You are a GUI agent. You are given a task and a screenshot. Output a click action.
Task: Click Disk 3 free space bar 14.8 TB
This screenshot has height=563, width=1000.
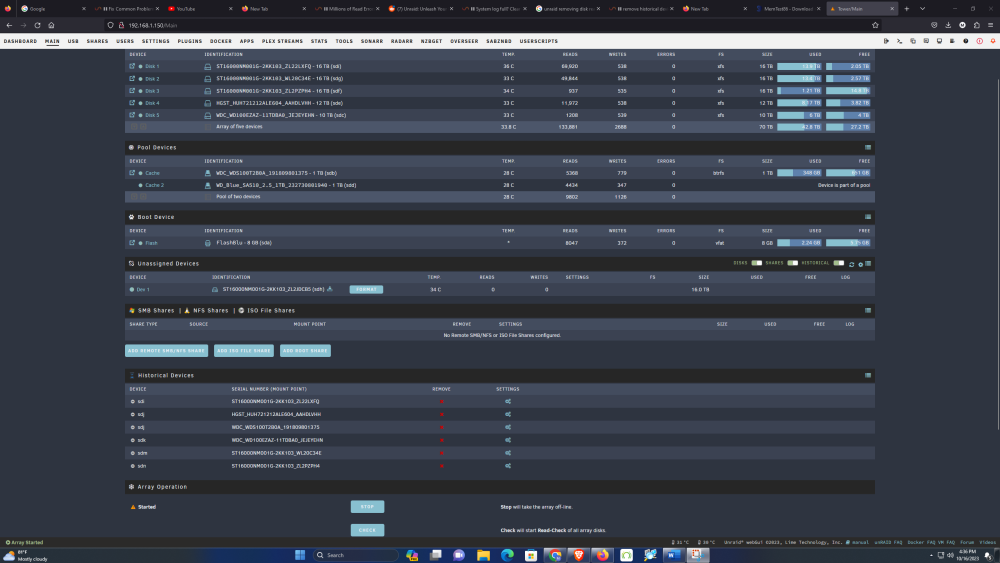848,91
